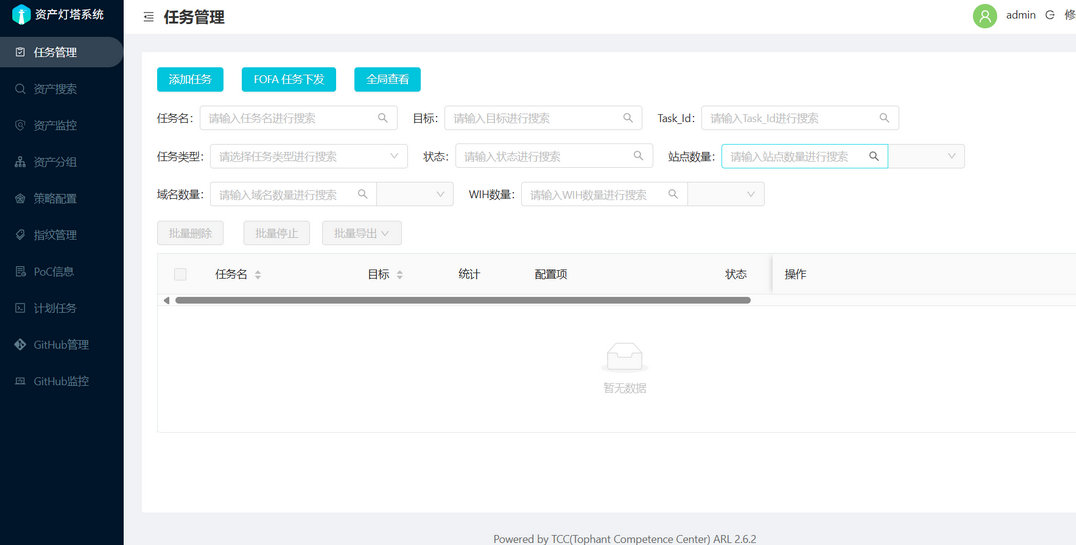Click the 统计 column header
1076x545 pixels.
[x=469, y=275]
